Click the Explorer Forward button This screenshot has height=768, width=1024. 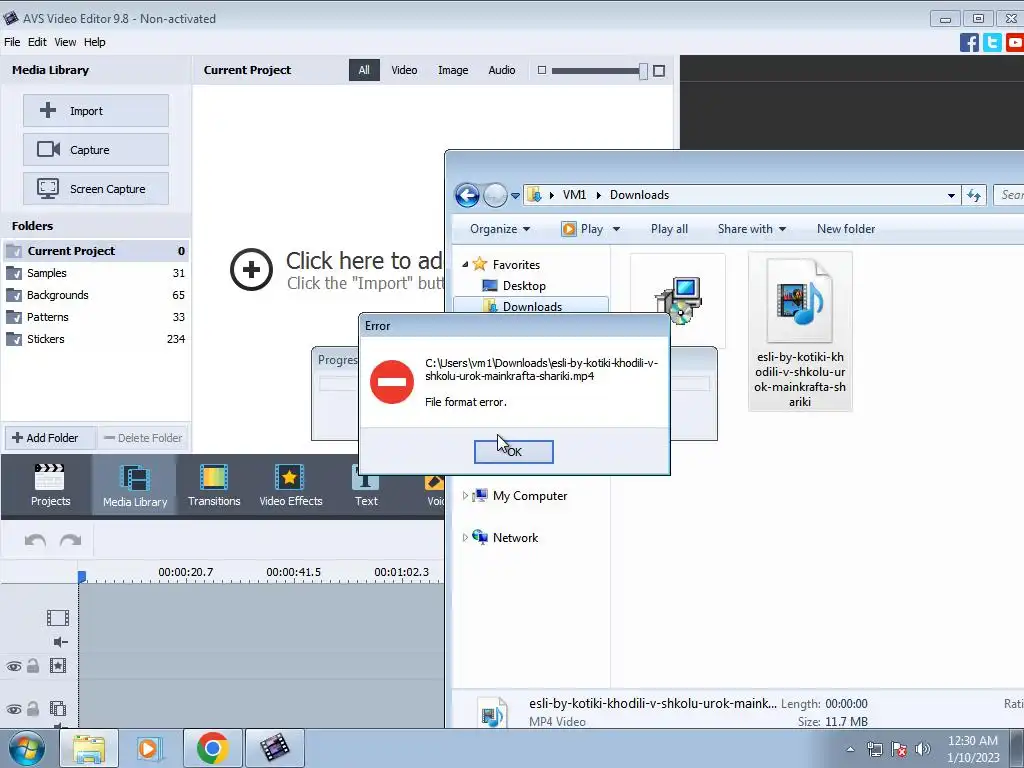click(495, 195)
